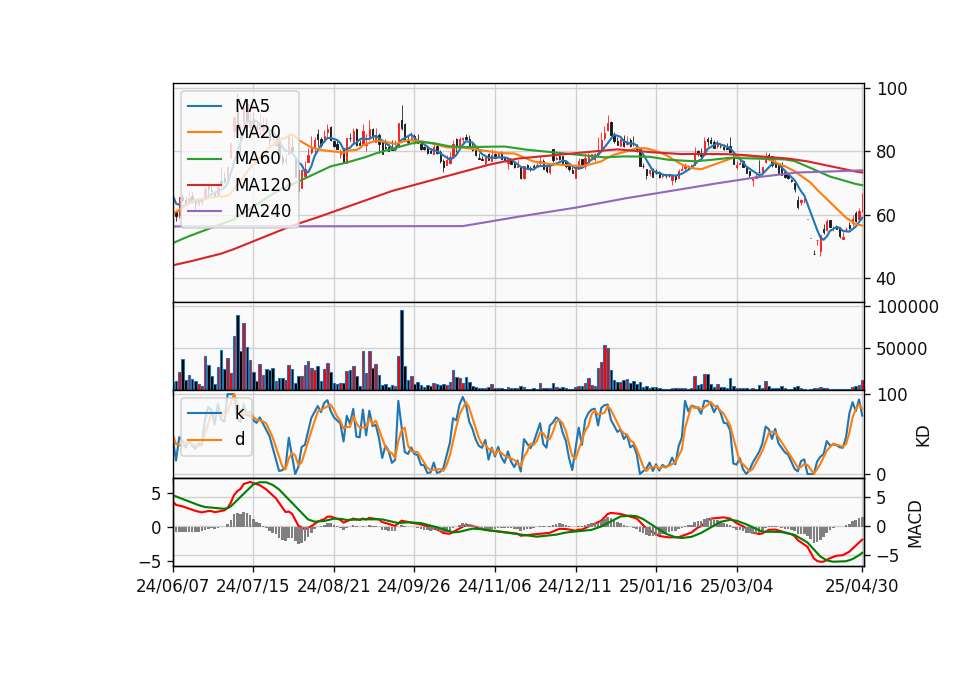Screen dimensions: 960x690
Task: Click the MA5 legend label
Action: (x=252, y=106)
